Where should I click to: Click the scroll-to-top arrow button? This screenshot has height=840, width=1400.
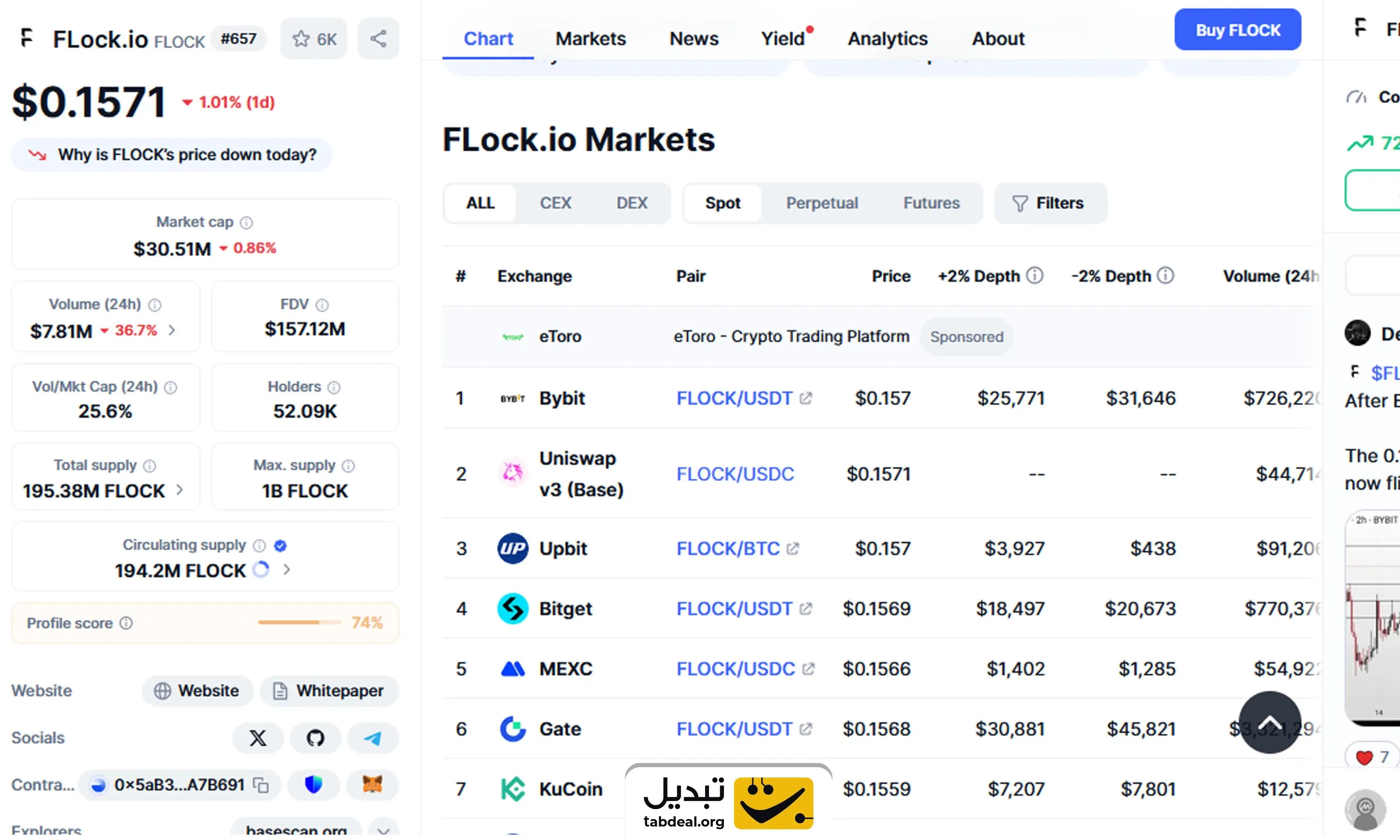pos(1270,722)
